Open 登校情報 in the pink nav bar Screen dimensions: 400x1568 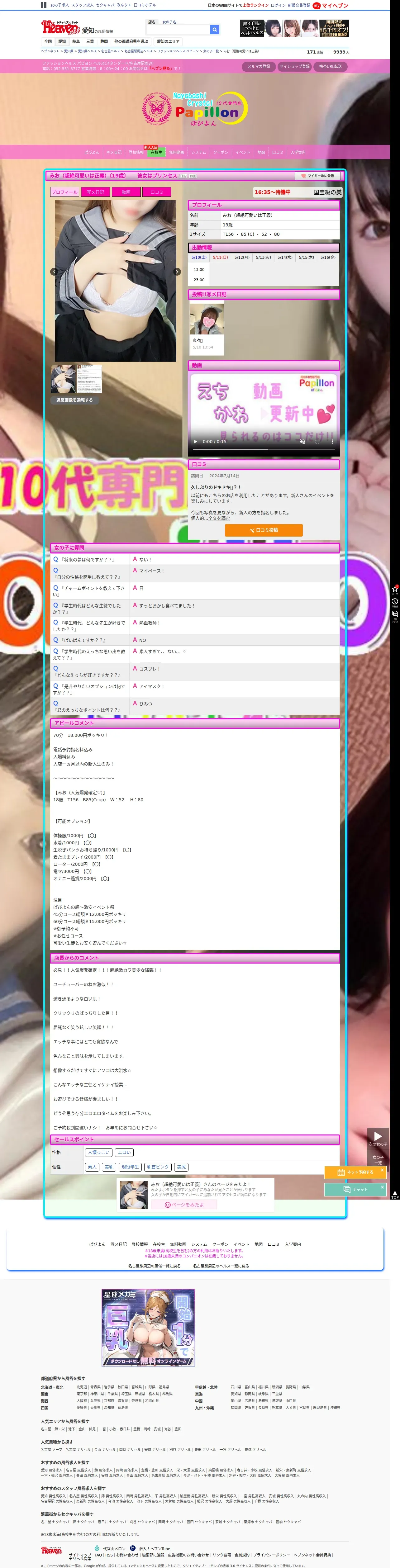(136, 152)
